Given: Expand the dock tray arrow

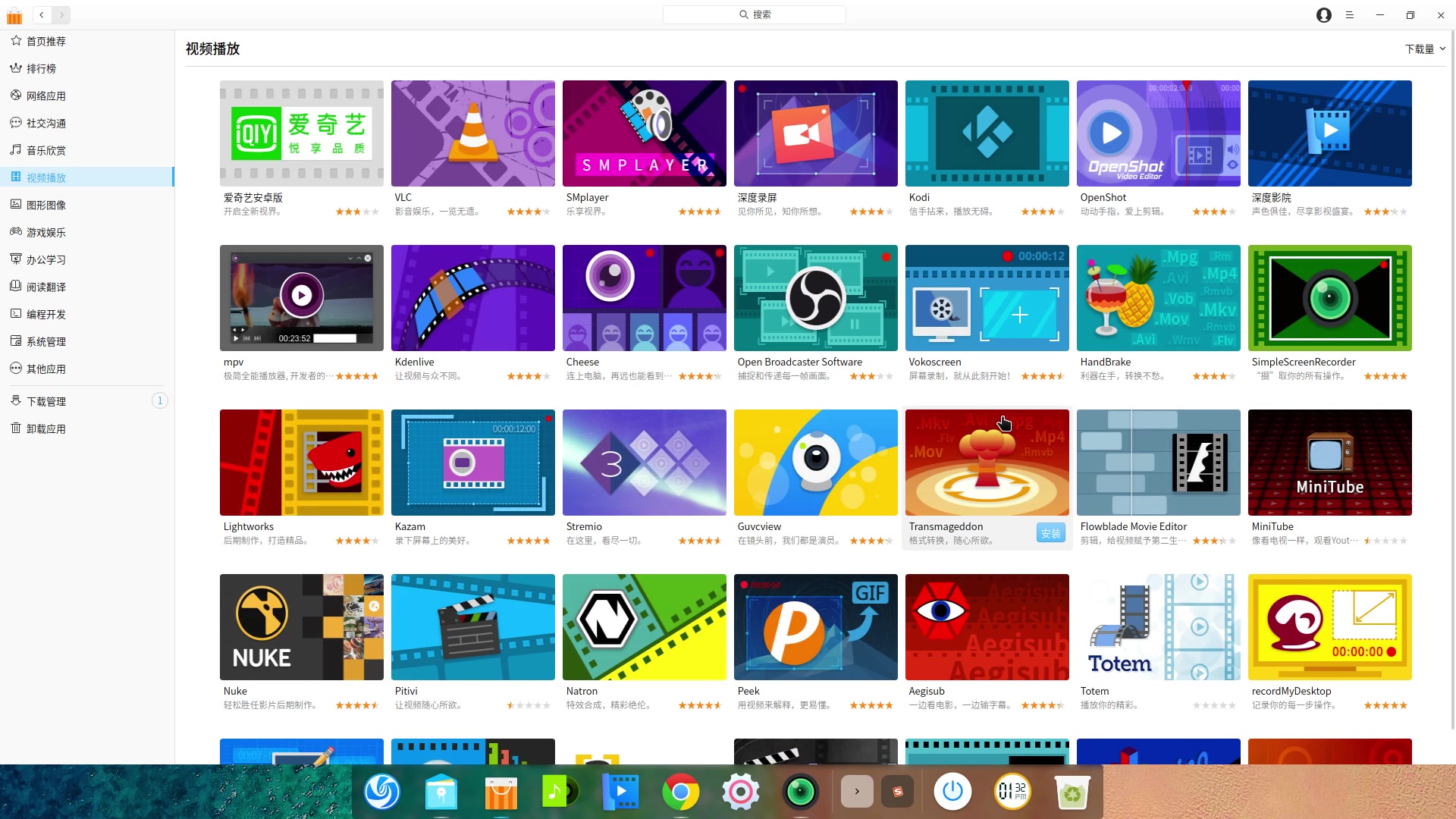Looking at the screenshot, I should pos(857,792).
